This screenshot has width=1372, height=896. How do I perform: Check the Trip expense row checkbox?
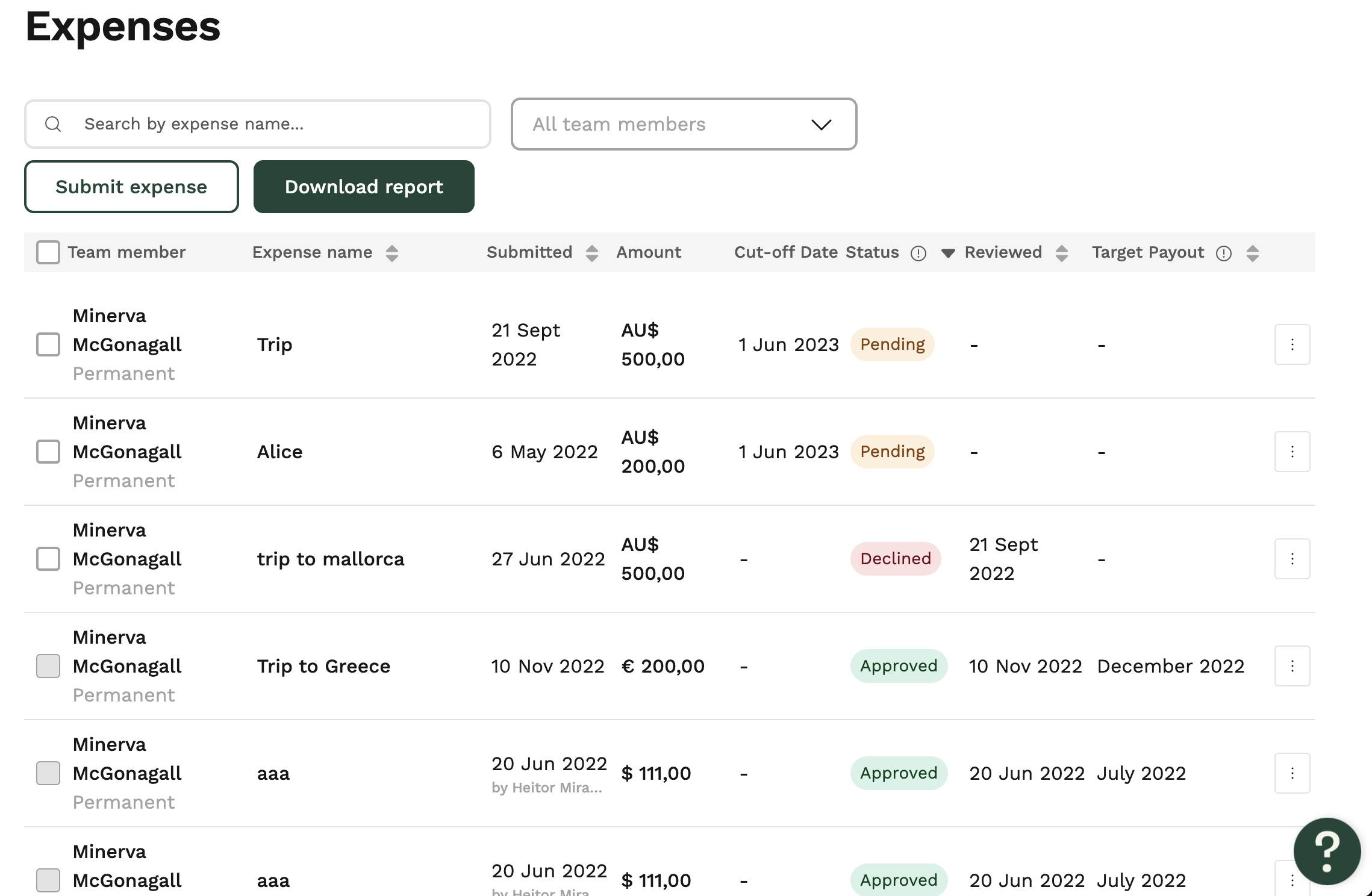click(x=48, y=344)
